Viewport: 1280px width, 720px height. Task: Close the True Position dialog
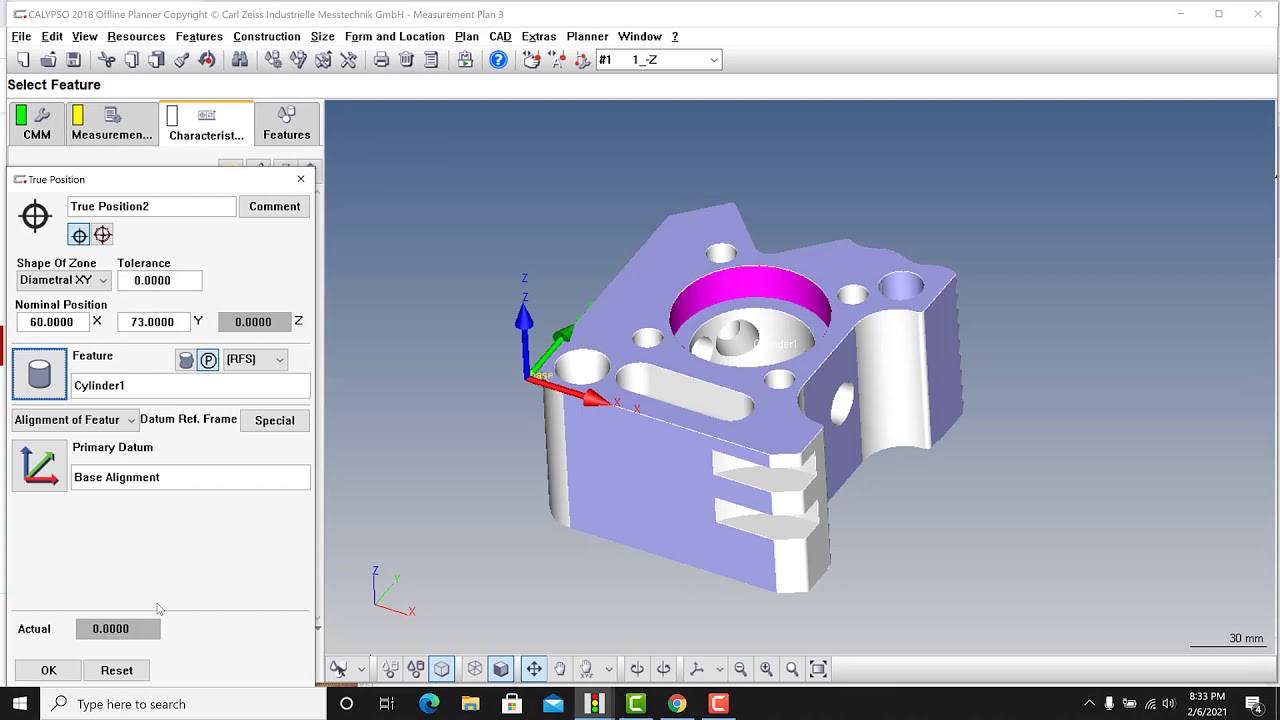[300, 179]
